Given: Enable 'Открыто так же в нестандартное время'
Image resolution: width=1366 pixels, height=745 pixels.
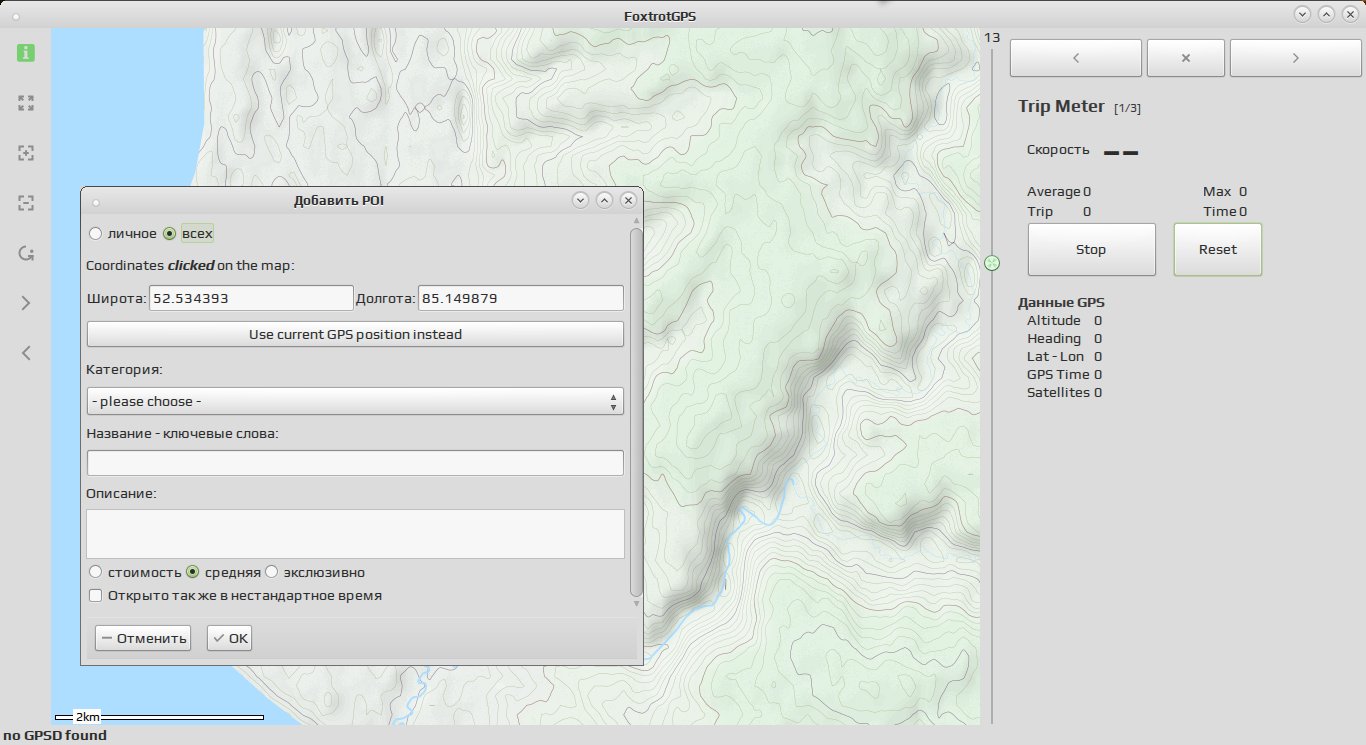Looking at the screenshot, I should (96, 596).
